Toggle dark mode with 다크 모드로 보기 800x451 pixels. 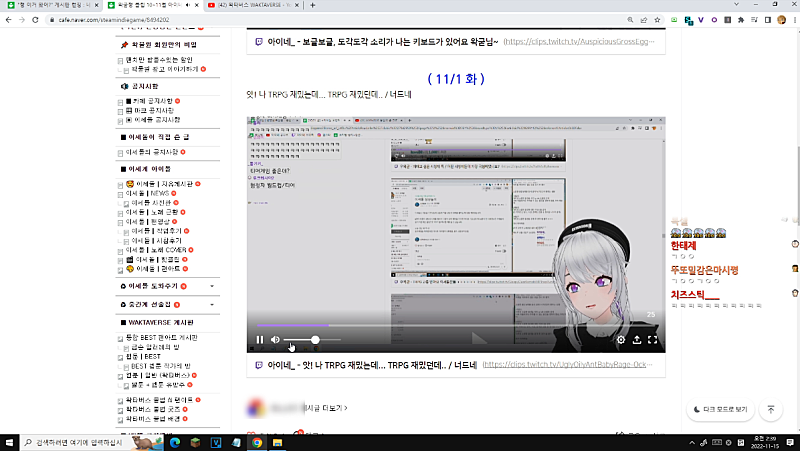click(x=720, y=409)
